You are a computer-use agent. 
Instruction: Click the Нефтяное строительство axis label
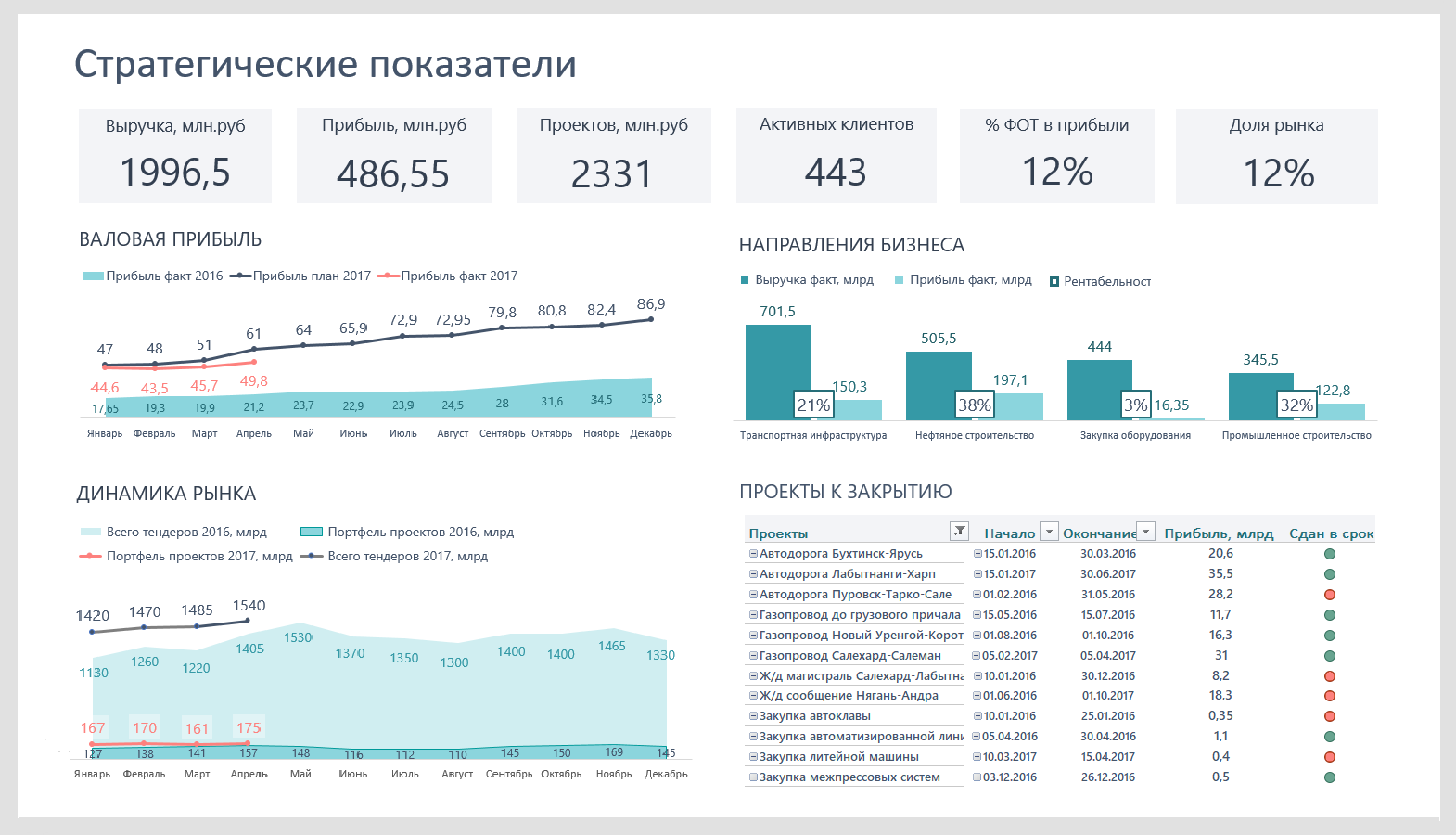(x=975, y=435)
